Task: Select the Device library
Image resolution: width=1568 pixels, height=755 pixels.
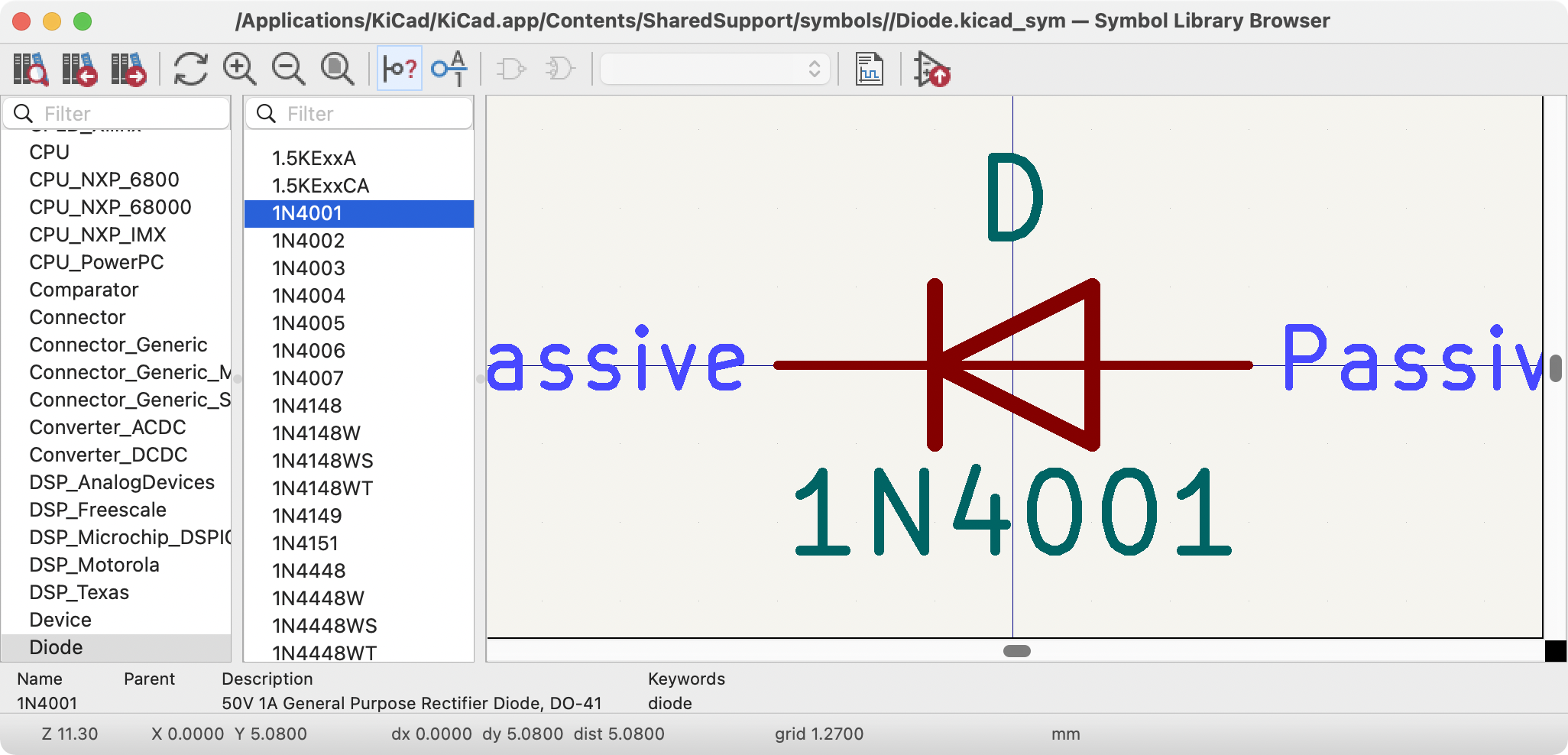Action: click(60, 620)
